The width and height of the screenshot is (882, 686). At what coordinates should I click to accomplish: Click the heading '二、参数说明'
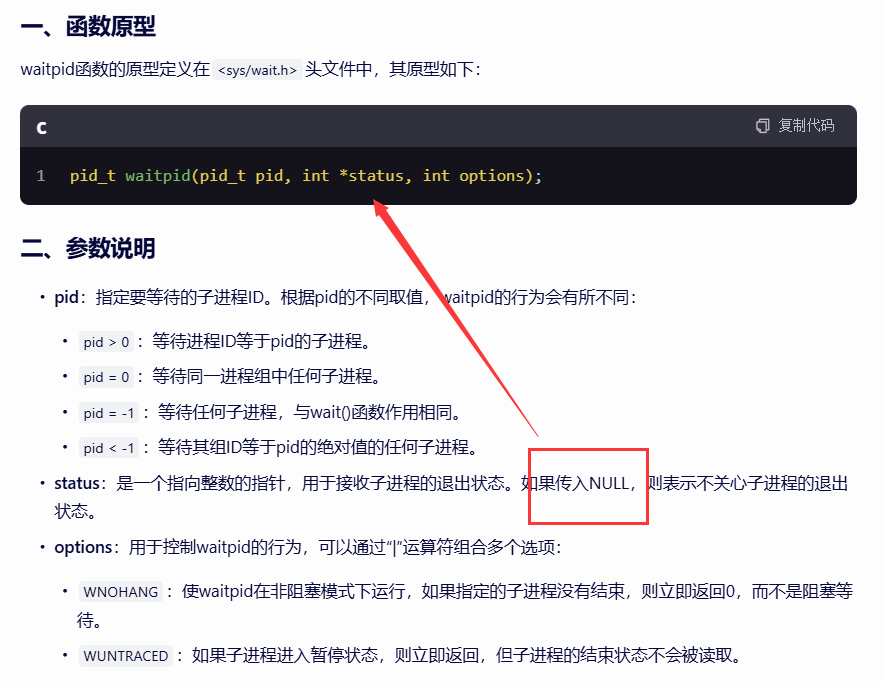tap(88, 248)
